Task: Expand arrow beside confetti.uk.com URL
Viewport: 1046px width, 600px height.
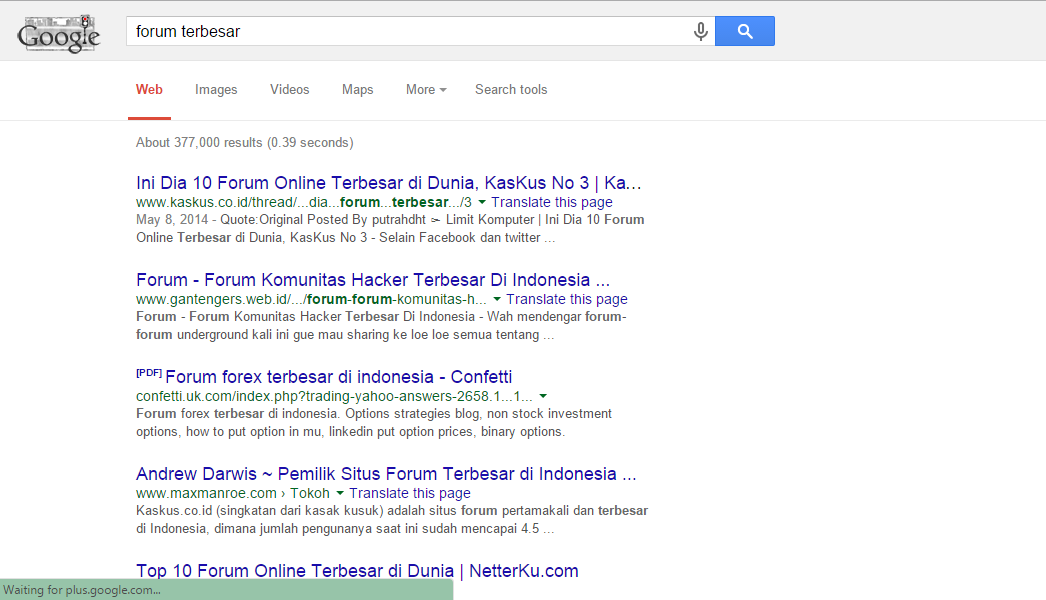Action: click(543, 396)
